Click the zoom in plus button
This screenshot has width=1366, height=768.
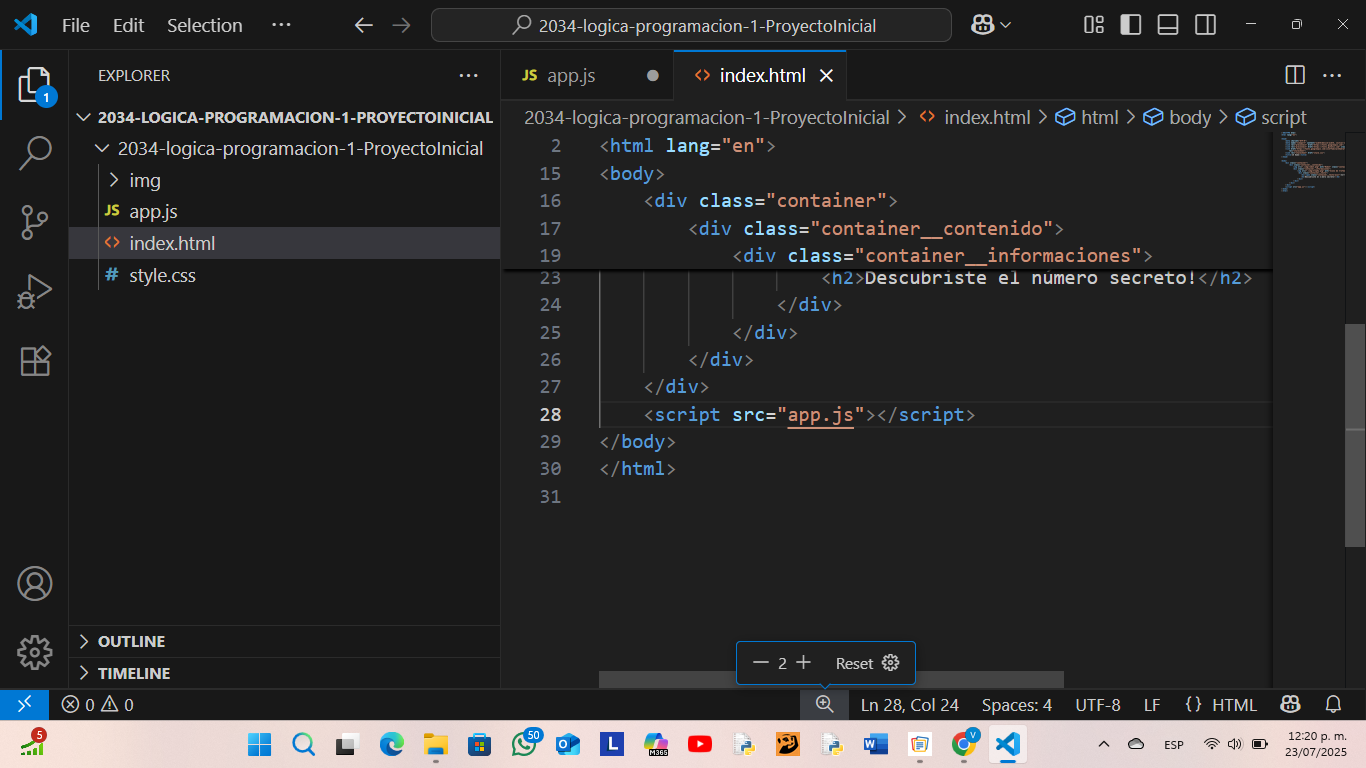[x=803, y=663]
